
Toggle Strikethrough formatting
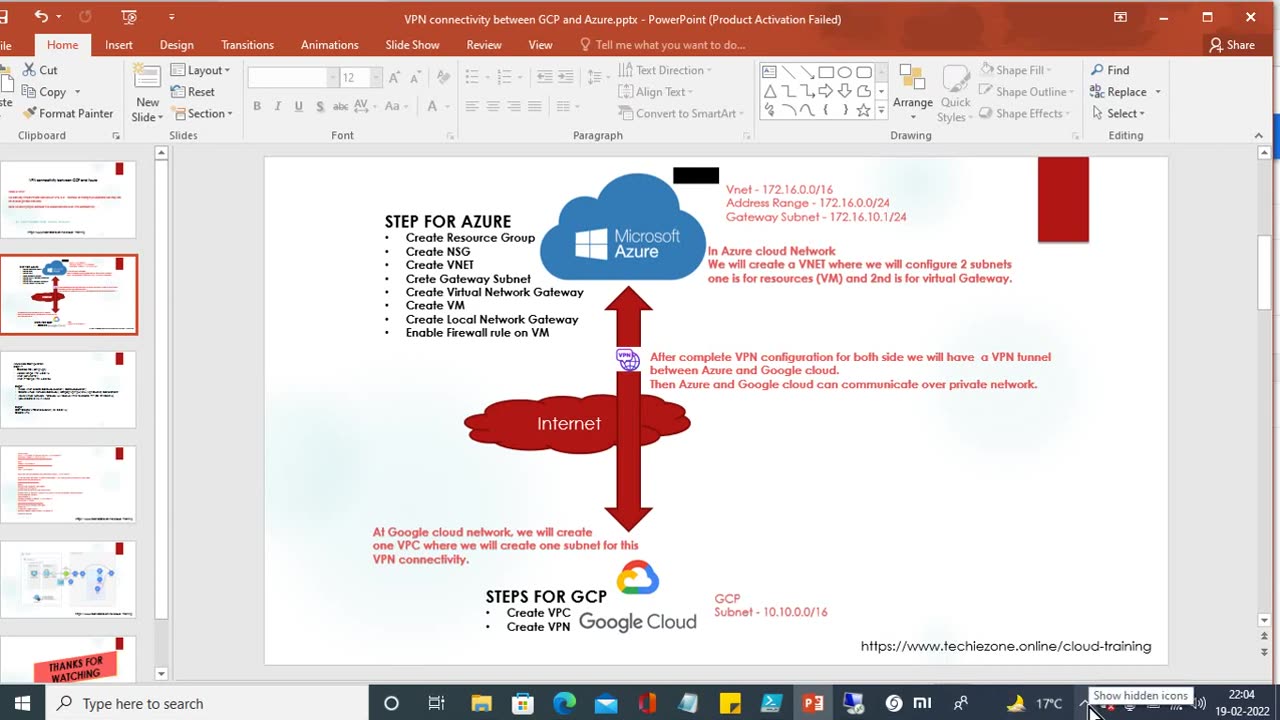pos(342,106)
